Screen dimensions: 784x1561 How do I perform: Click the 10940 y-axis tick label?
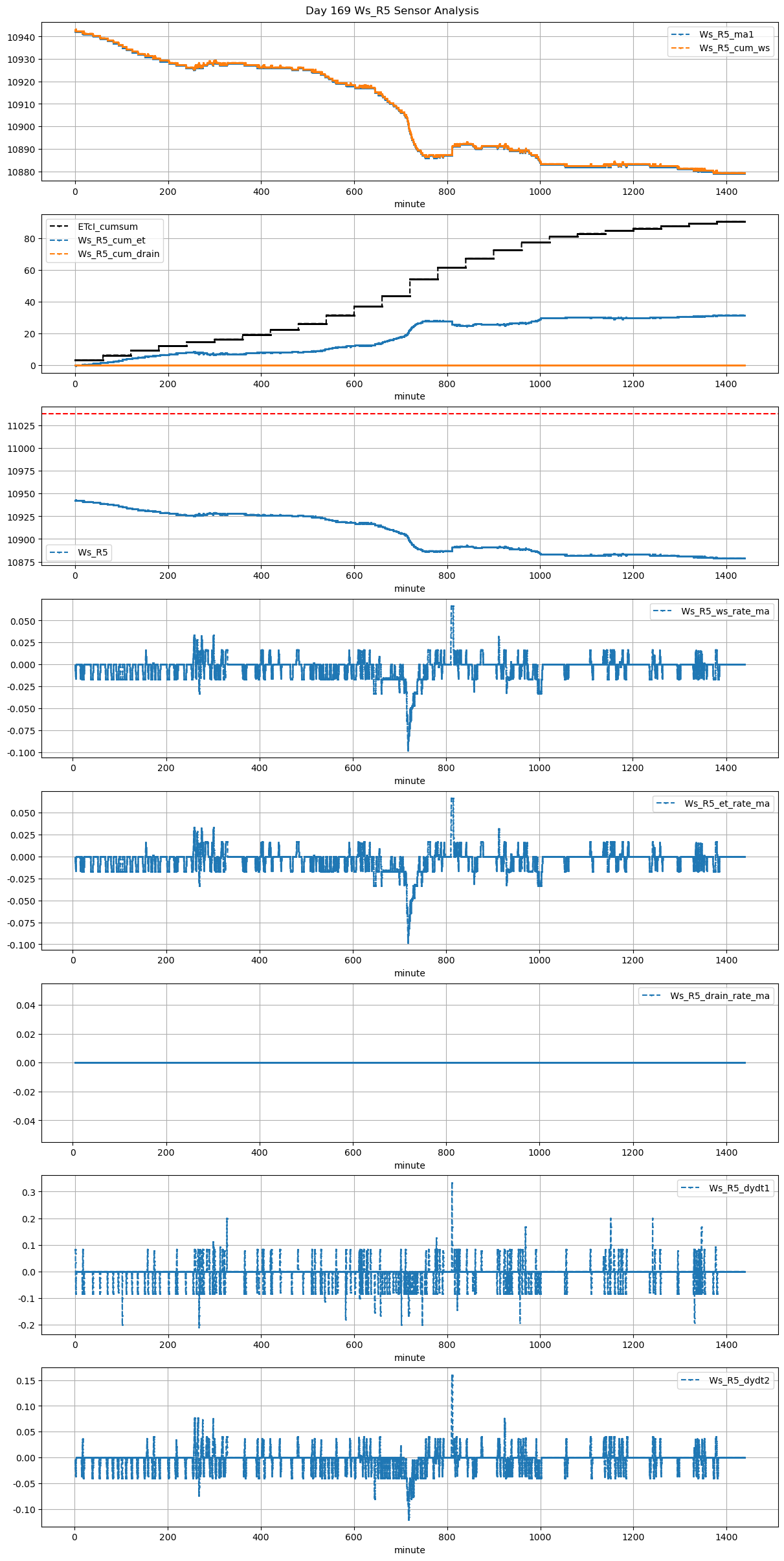point(21,37)
